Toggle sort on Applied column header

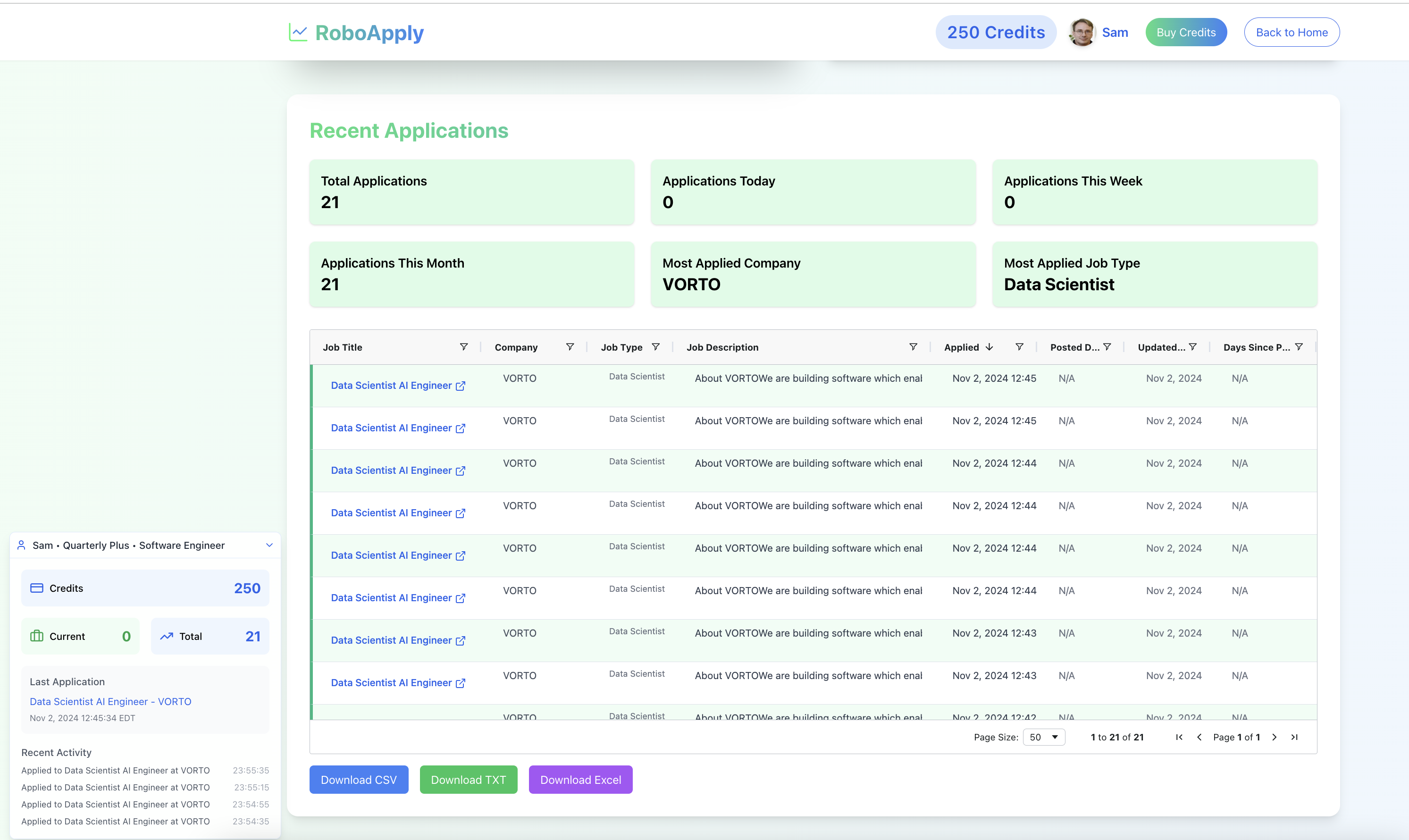[961, 347]
